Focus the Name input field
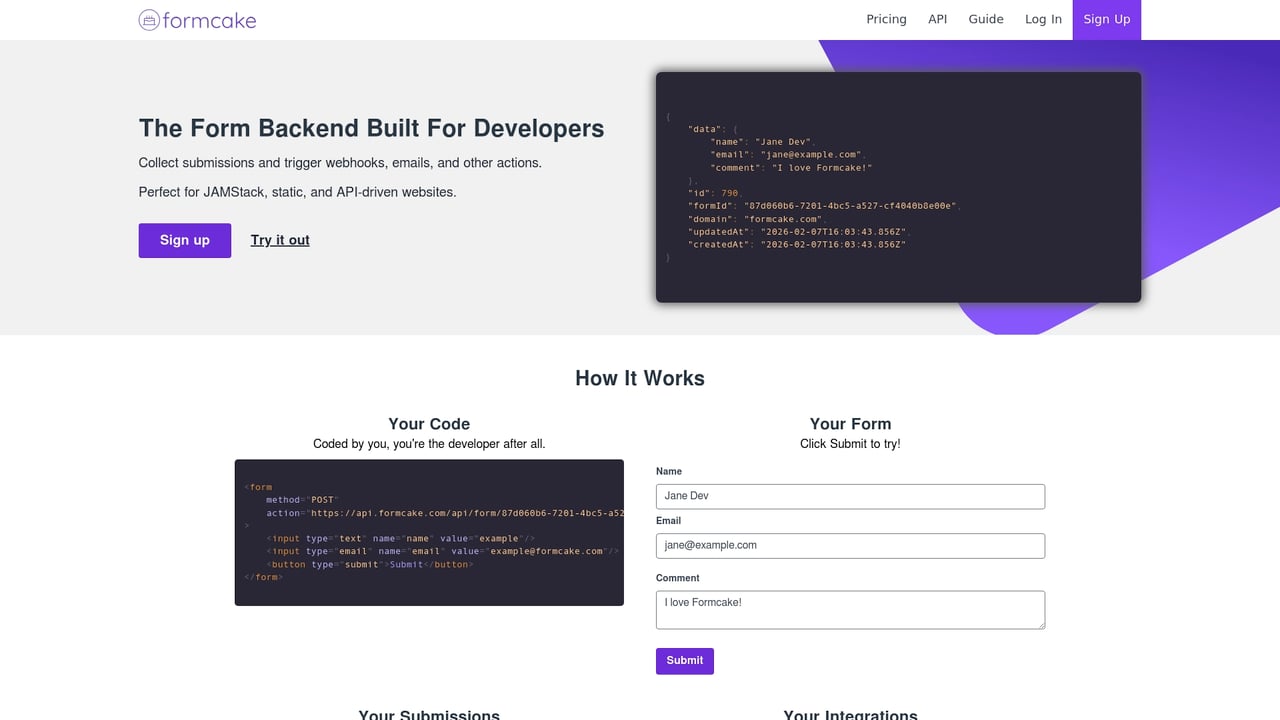The height and width of the screenshot is (720, 1280). pyautogui.click(x=850, y=496)
